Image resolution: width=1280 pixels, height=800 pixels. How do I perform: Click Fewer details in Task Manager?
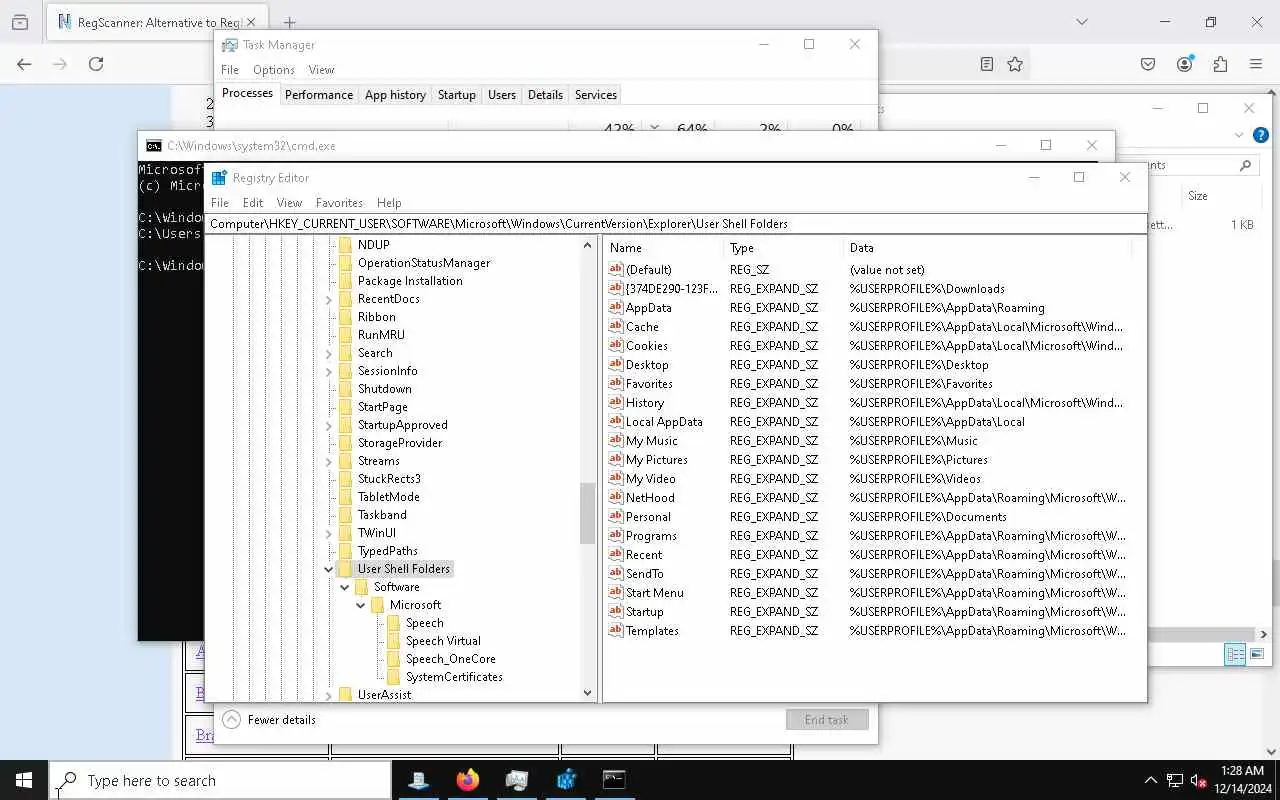coord(269,719)
